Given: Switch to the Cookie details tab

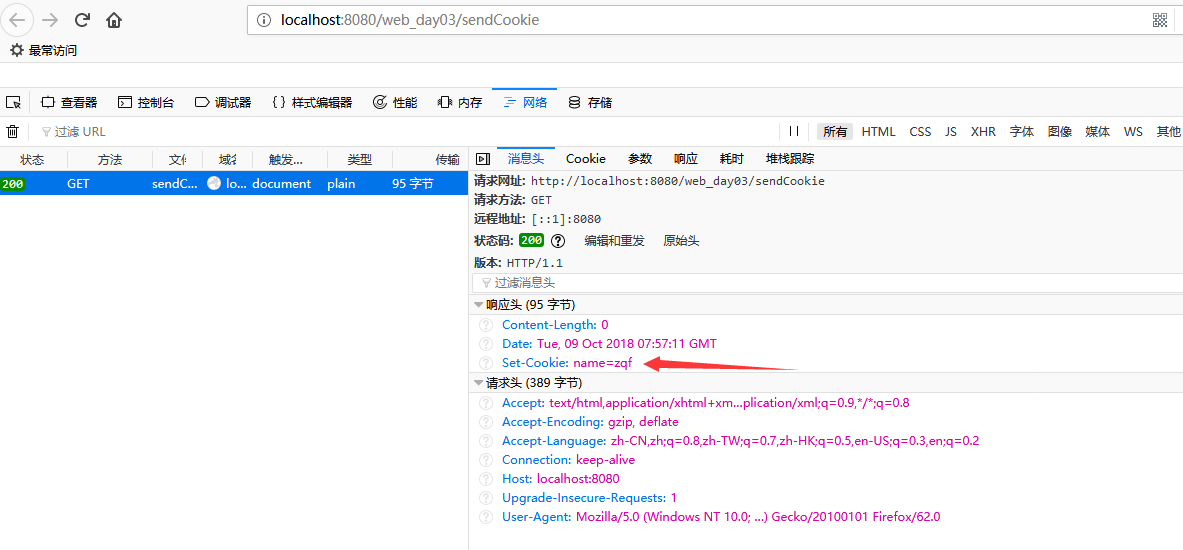Looking at the screenshot, I should [586, 158].
